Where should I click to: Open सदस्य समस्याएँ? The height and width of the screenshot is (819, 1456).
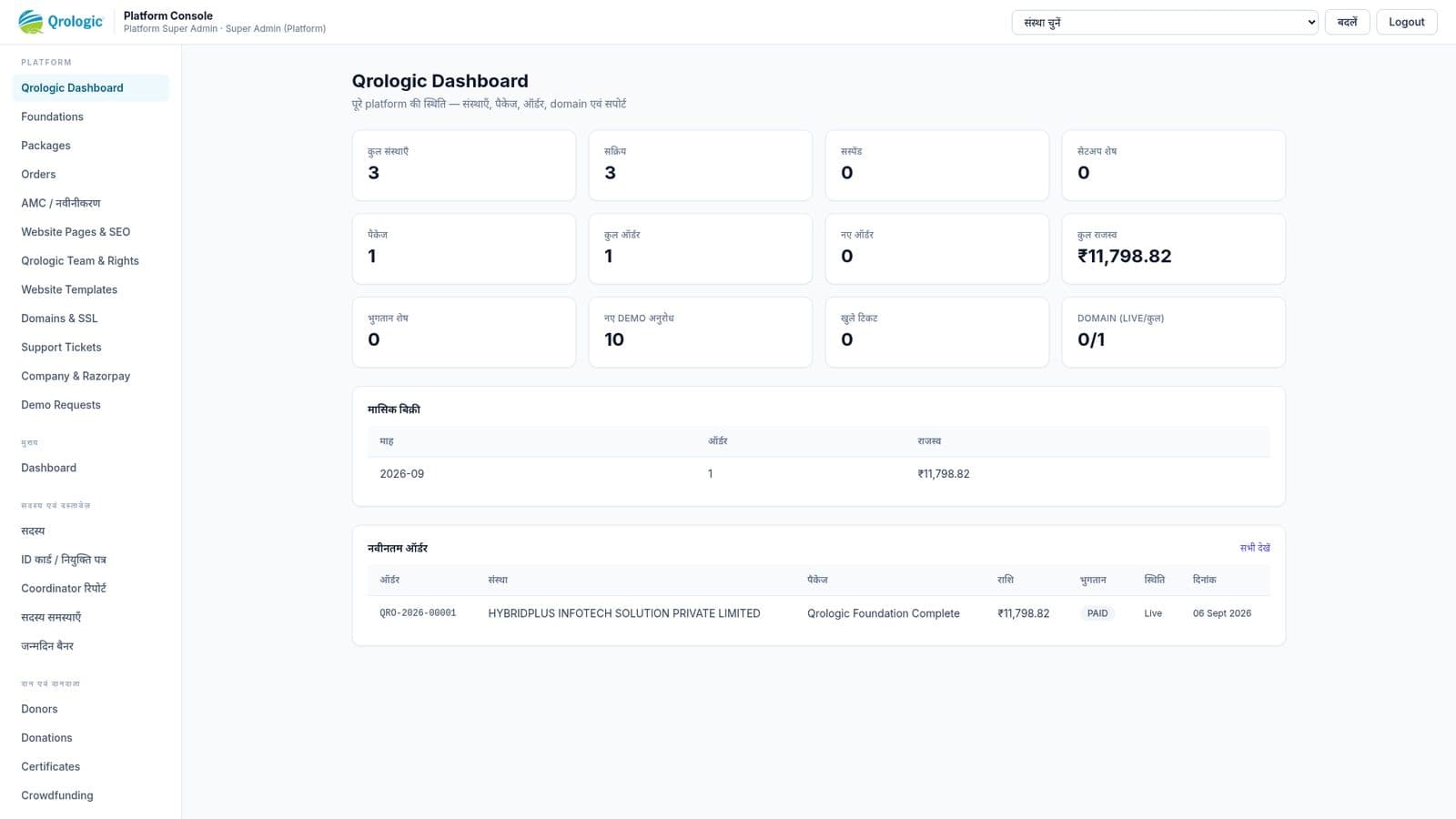click(x=90, y=617)
